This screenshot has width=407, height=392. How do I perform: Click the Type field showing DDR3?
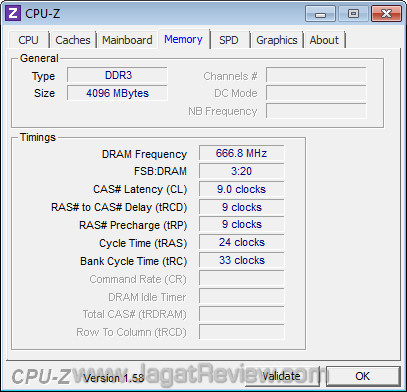coord(117,75)
